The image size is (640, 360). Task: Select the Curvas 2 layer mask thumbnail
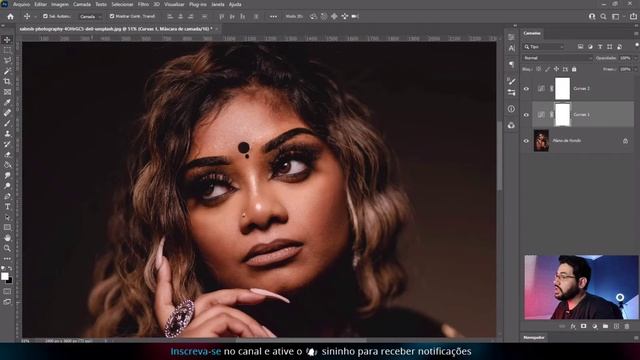coord(562,89)
